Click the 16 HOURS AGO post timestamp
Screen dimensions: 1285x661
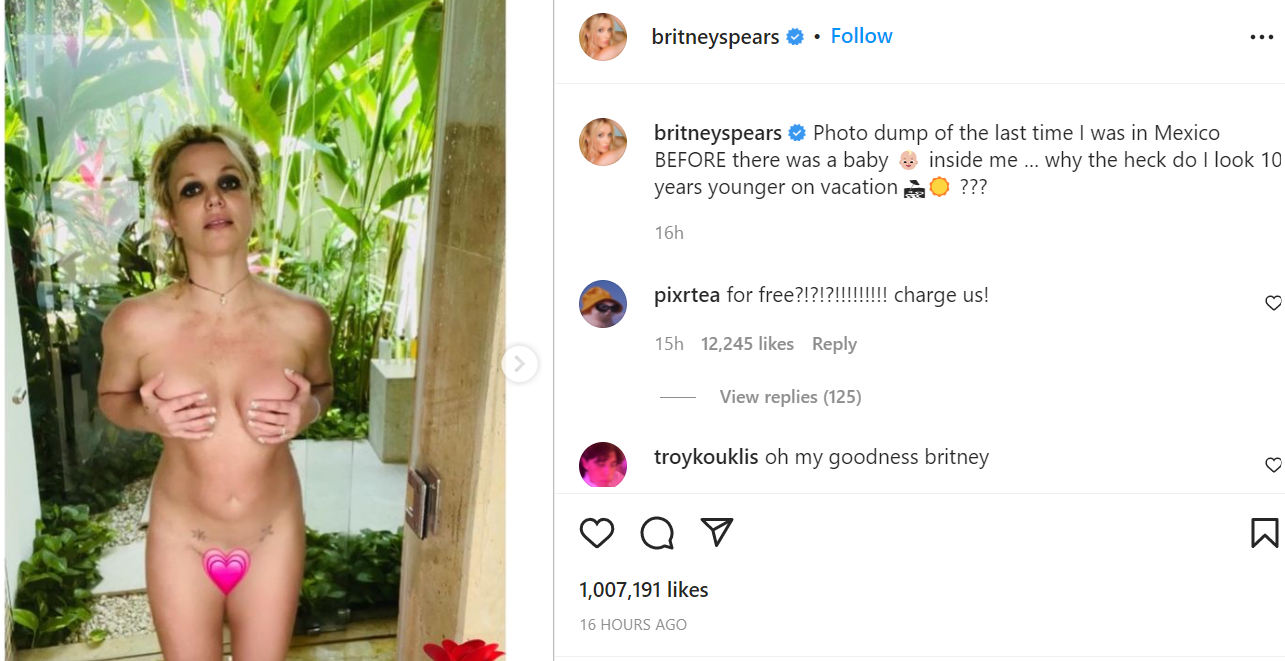(633, 624)
